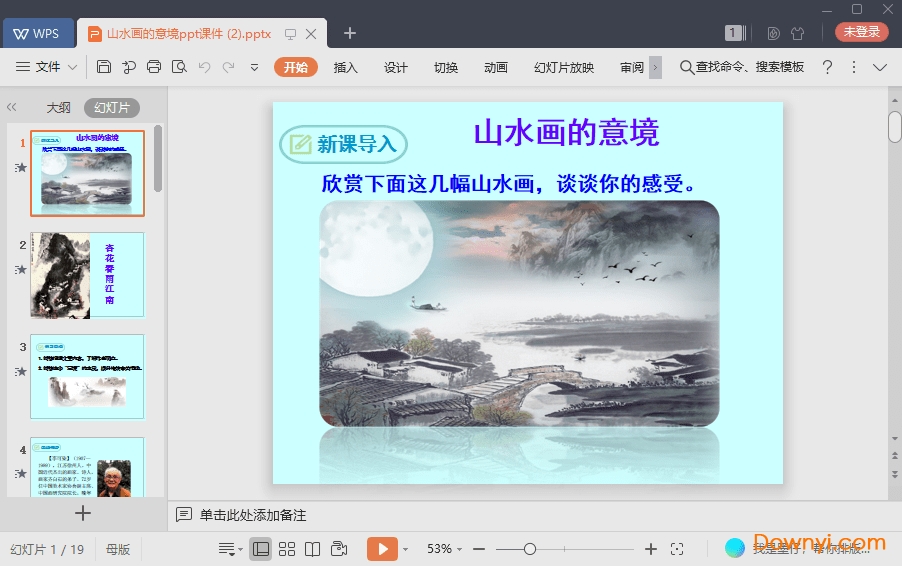Screen dimensions: 902x566
Task: Select the 切换 ribbon tab
Action: point(446,67)
